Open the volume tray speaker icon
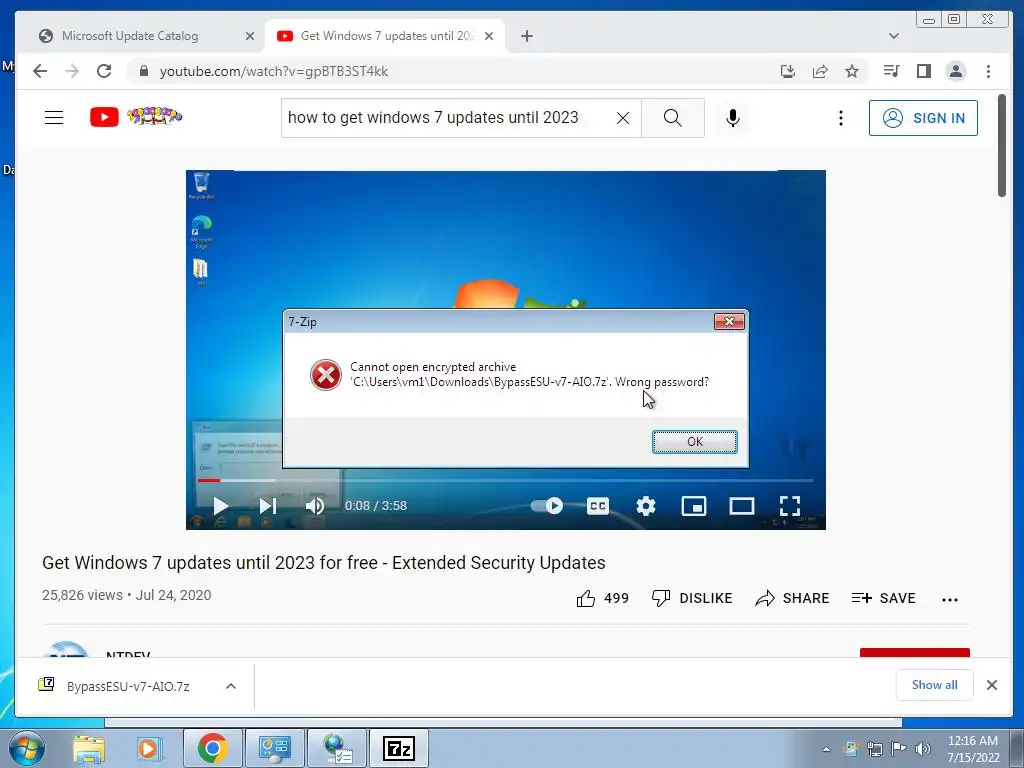The height and width of the screenshot is (768, 1024). (x=922, y=749)
